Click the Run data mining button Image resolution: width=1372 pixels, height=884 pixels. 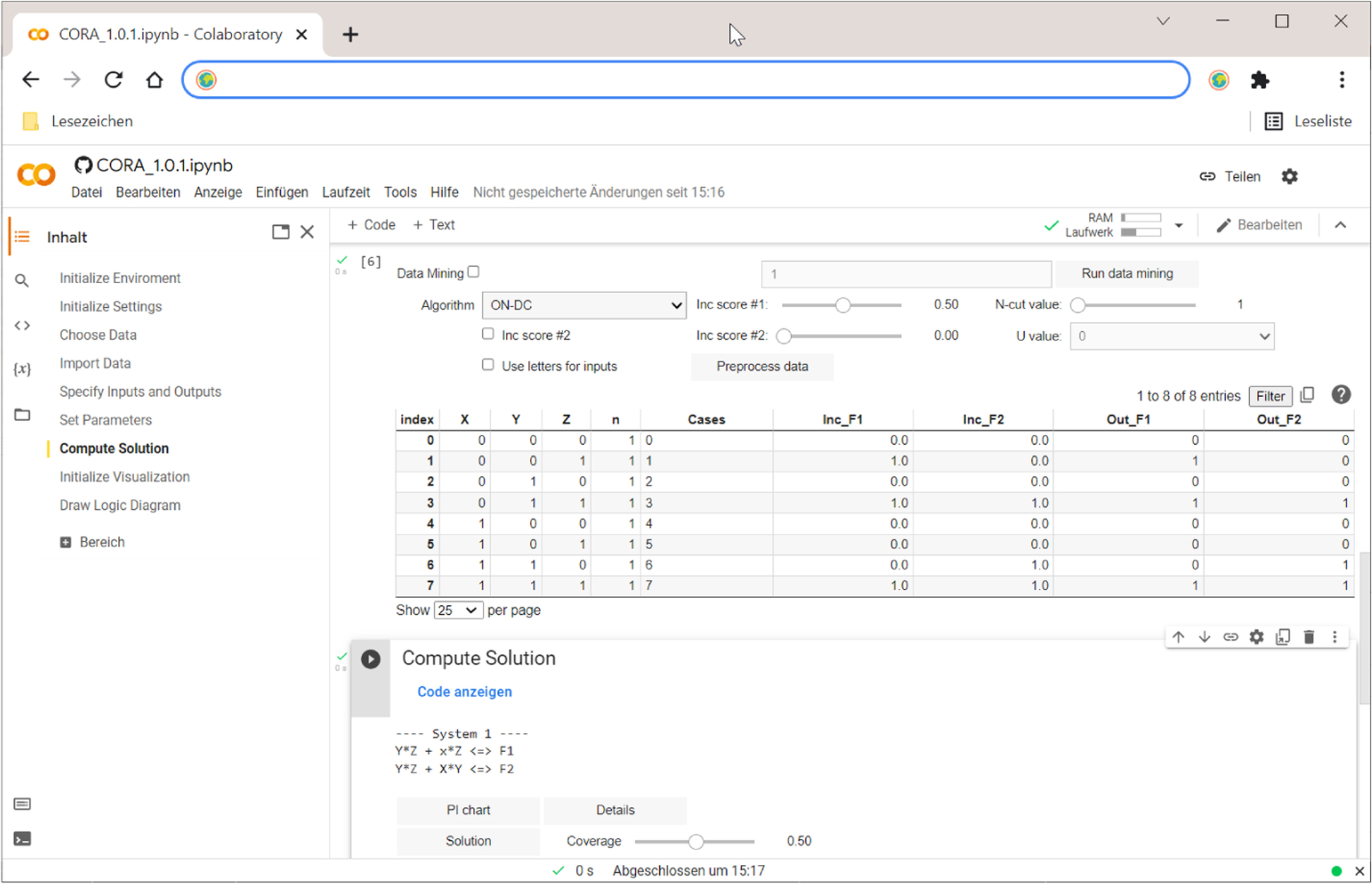(x=1127, y=274)
